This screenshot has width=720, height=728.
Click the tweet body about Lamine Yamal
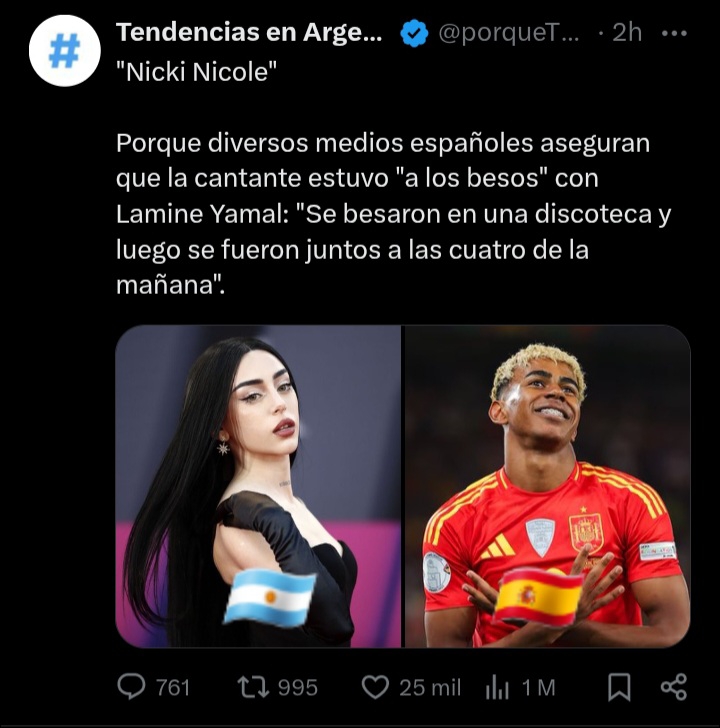coord(394,214)
